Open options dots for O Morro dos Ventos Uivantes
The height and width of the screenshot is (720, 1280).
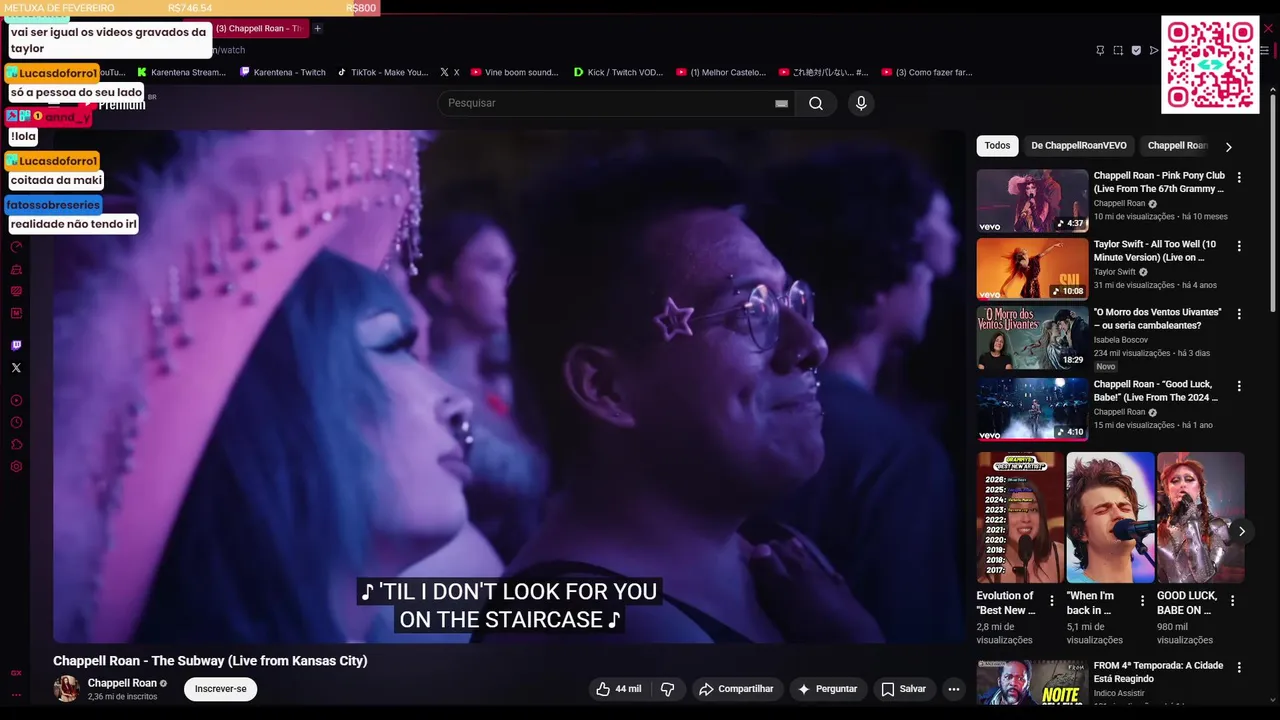coord(1239,314)
